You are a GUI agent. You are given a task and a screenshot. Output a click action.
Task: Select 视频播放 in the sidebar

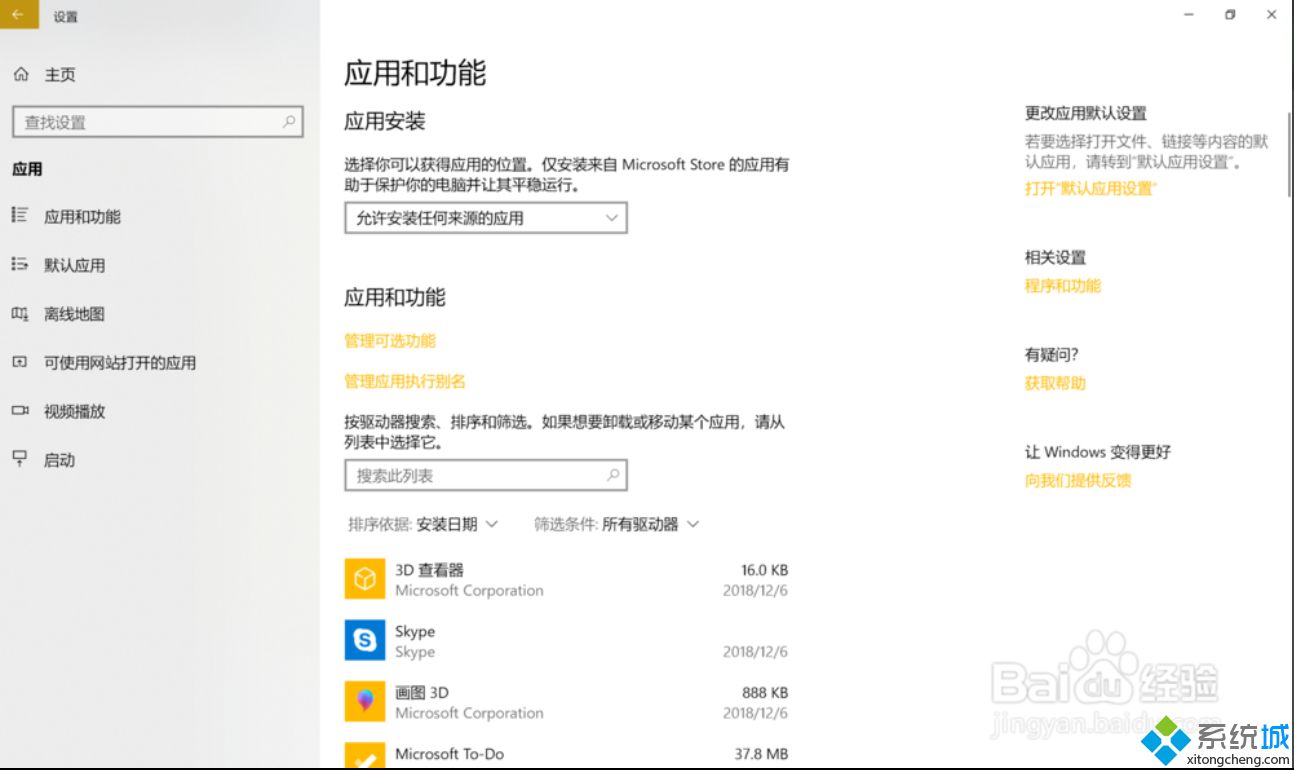click(74, 411)
